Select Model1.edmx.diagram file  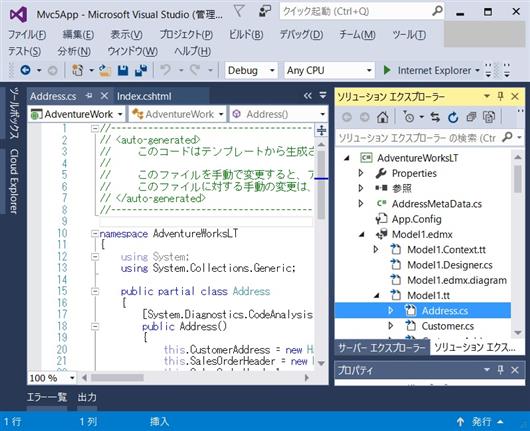457,280
